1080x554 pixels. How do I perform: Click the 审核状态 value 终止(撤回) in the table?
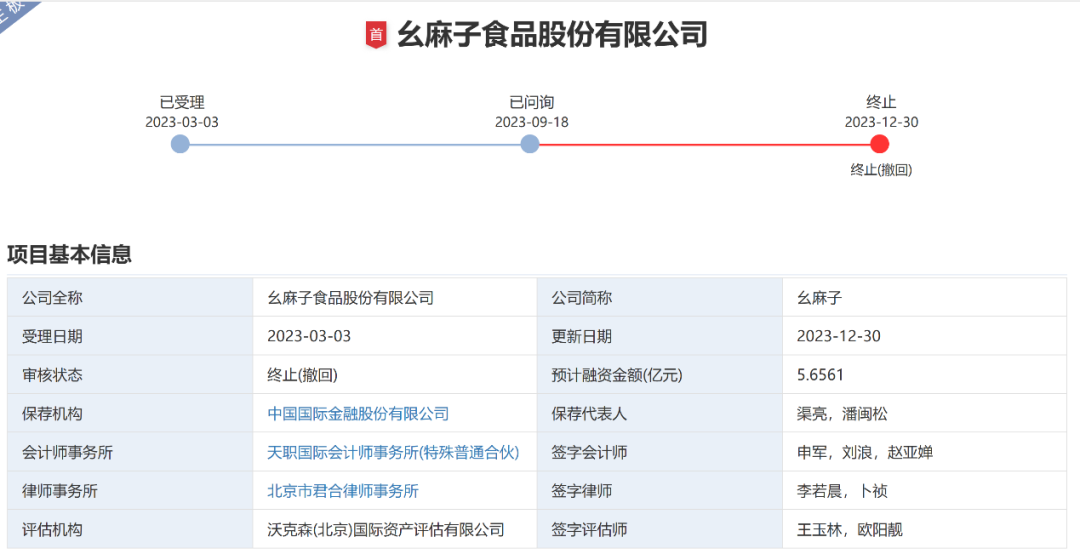click(302, 375)
